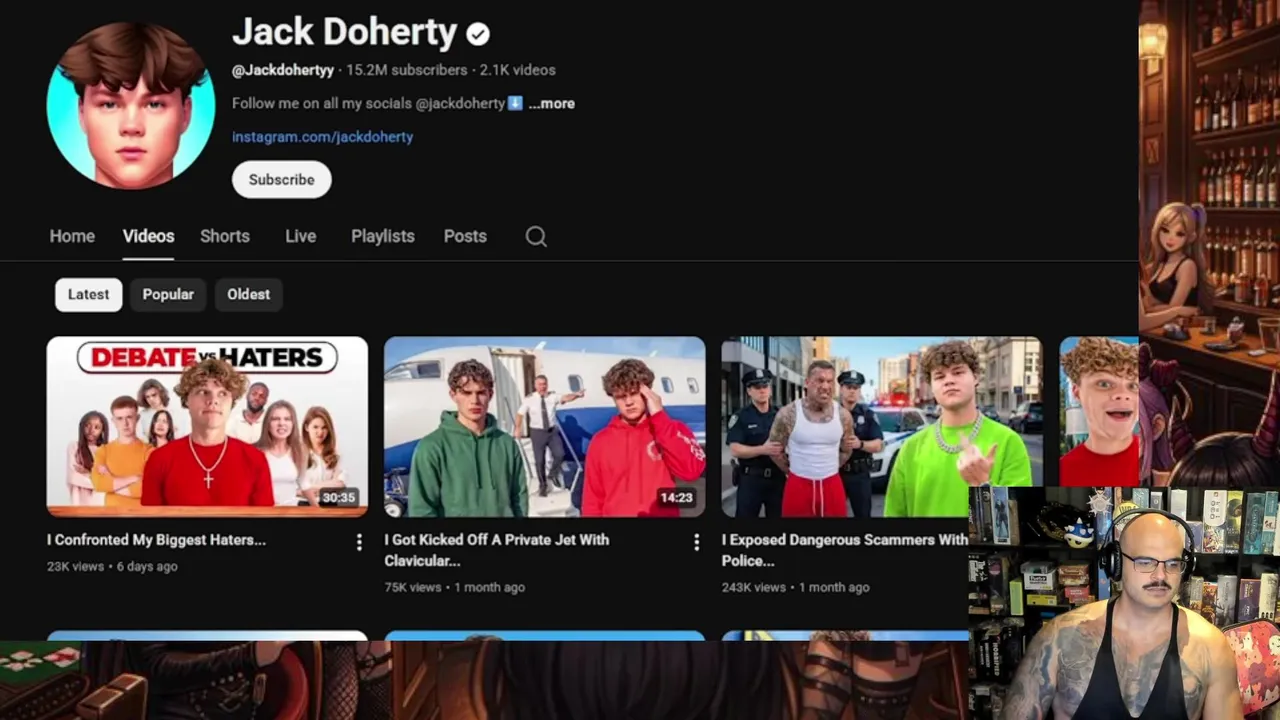Open options menu for 'I Confronted My Biggest Haters' video
This screenshot has width=1280, height=720.
(359, 542)
